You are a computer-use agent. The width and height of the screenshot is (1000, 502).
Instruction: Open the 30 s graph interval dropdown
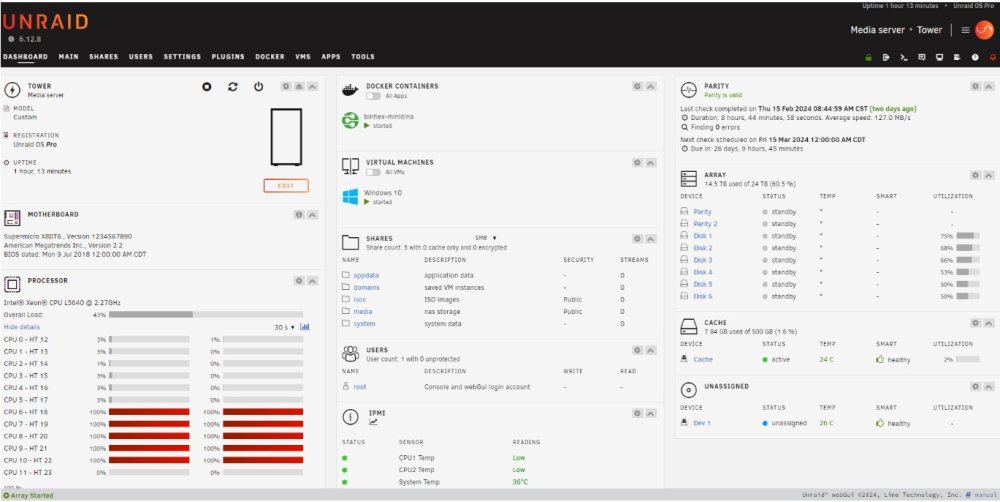click(284, 327)
